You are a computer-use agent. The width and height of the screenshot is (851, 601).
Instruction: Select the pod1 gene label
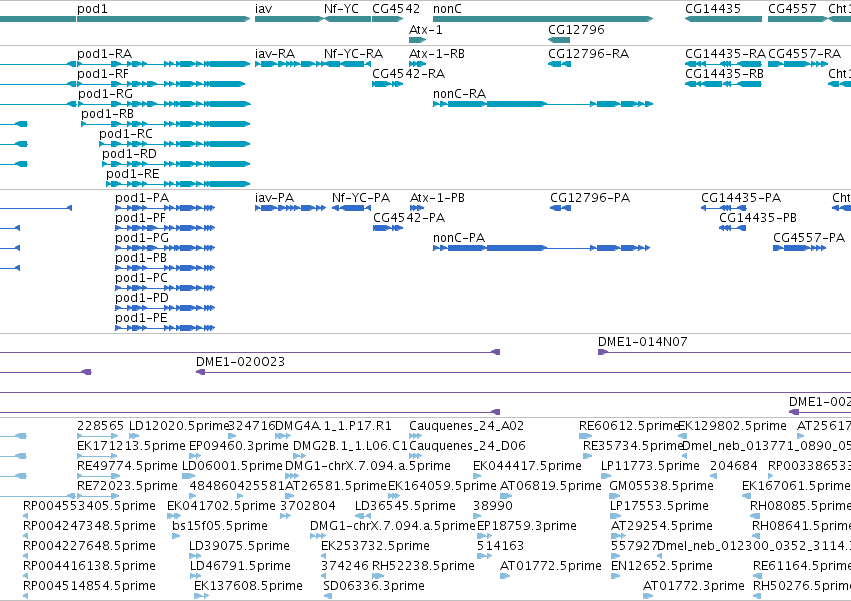point(92,9)
